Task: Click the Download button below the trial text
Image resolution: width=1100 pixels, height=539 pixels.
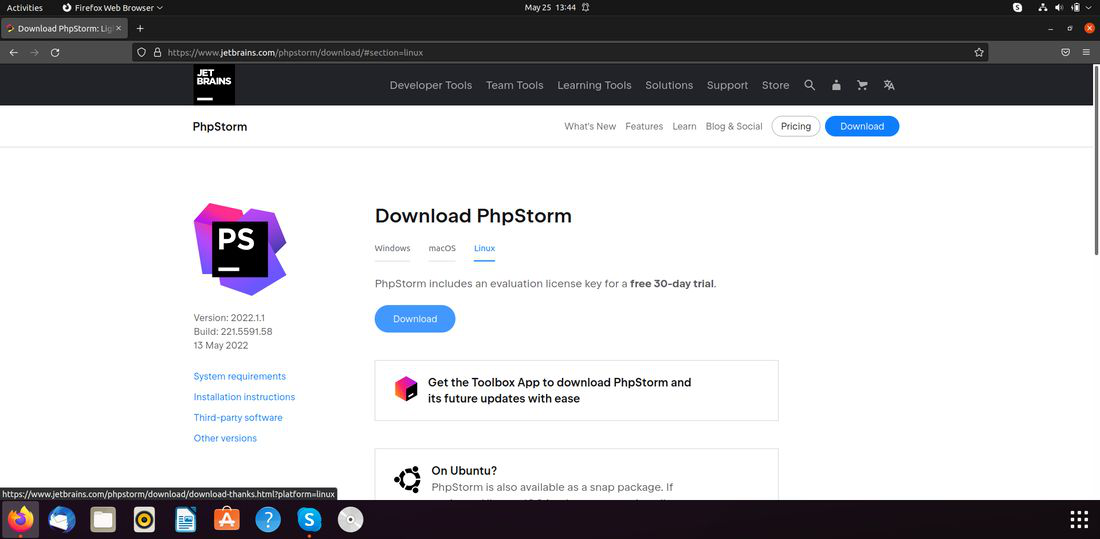Action: (x=415, y=319)
